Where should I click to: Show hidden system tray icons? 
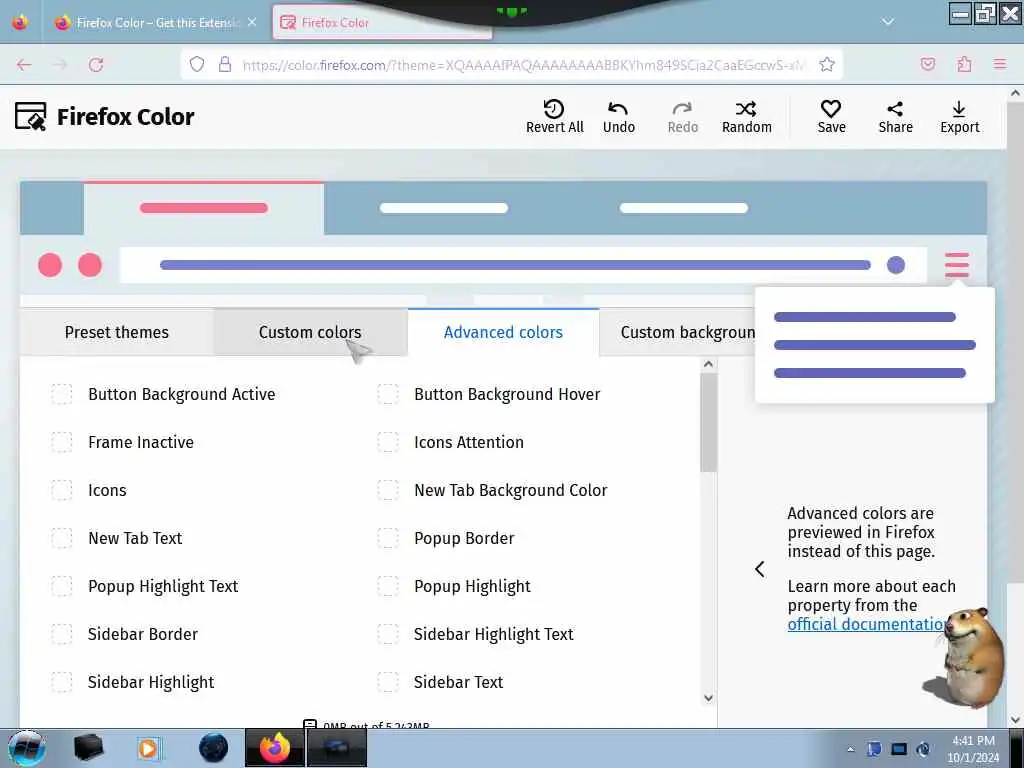(x=850, y=750)
